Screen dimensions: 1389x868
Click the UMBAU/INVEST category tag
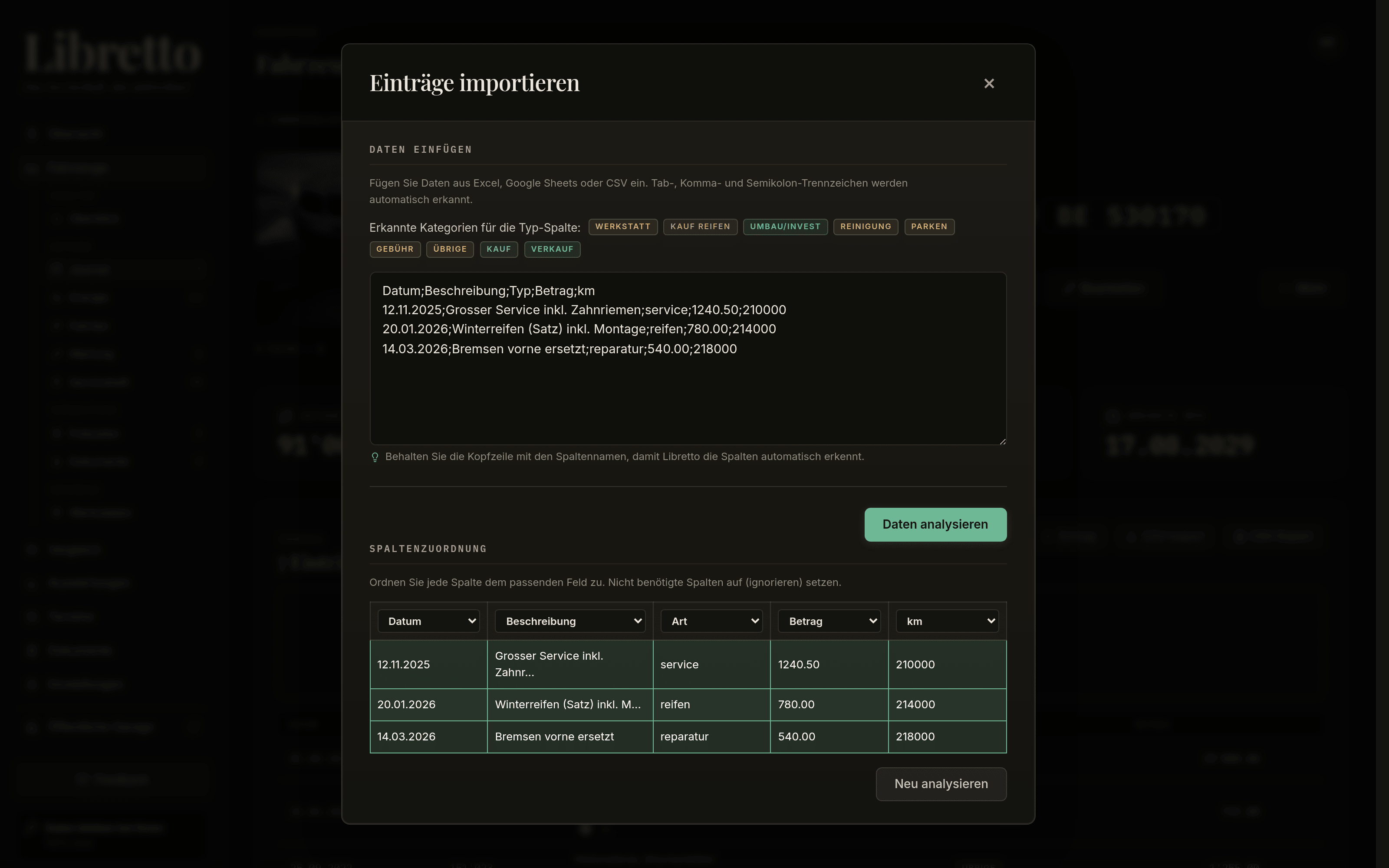pos(785,227)
